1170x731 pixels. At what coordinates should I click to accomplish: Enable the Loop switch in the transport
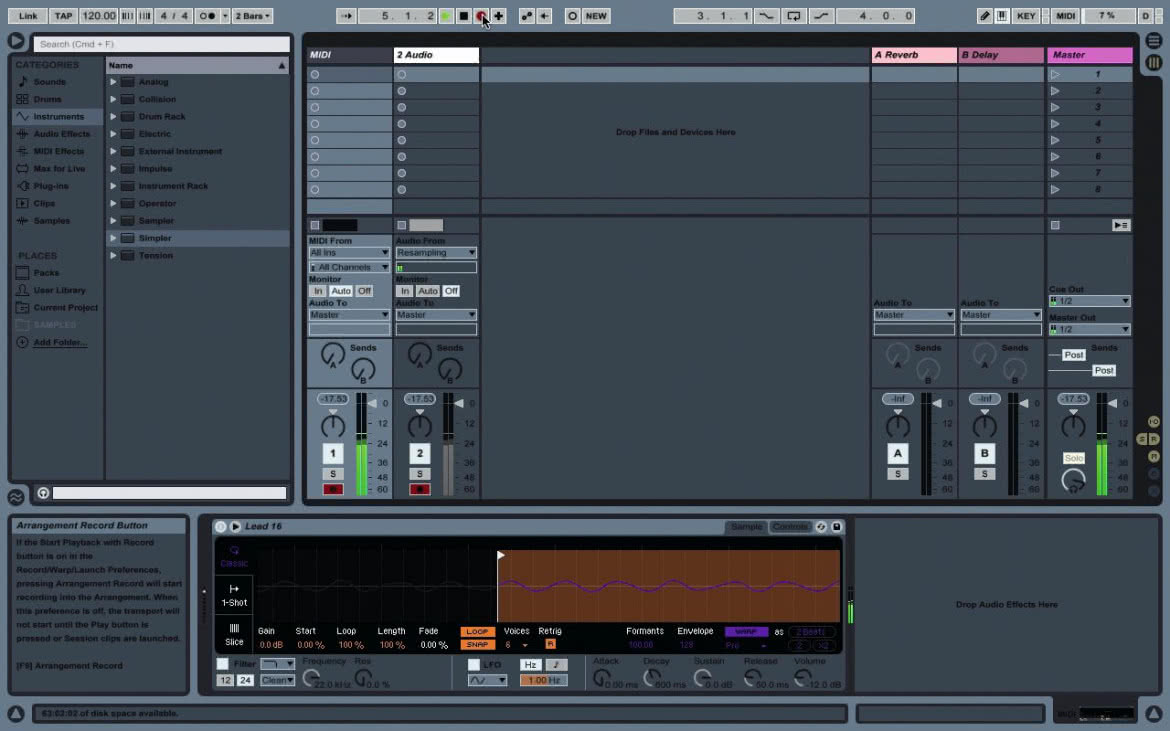pos(794,16)
